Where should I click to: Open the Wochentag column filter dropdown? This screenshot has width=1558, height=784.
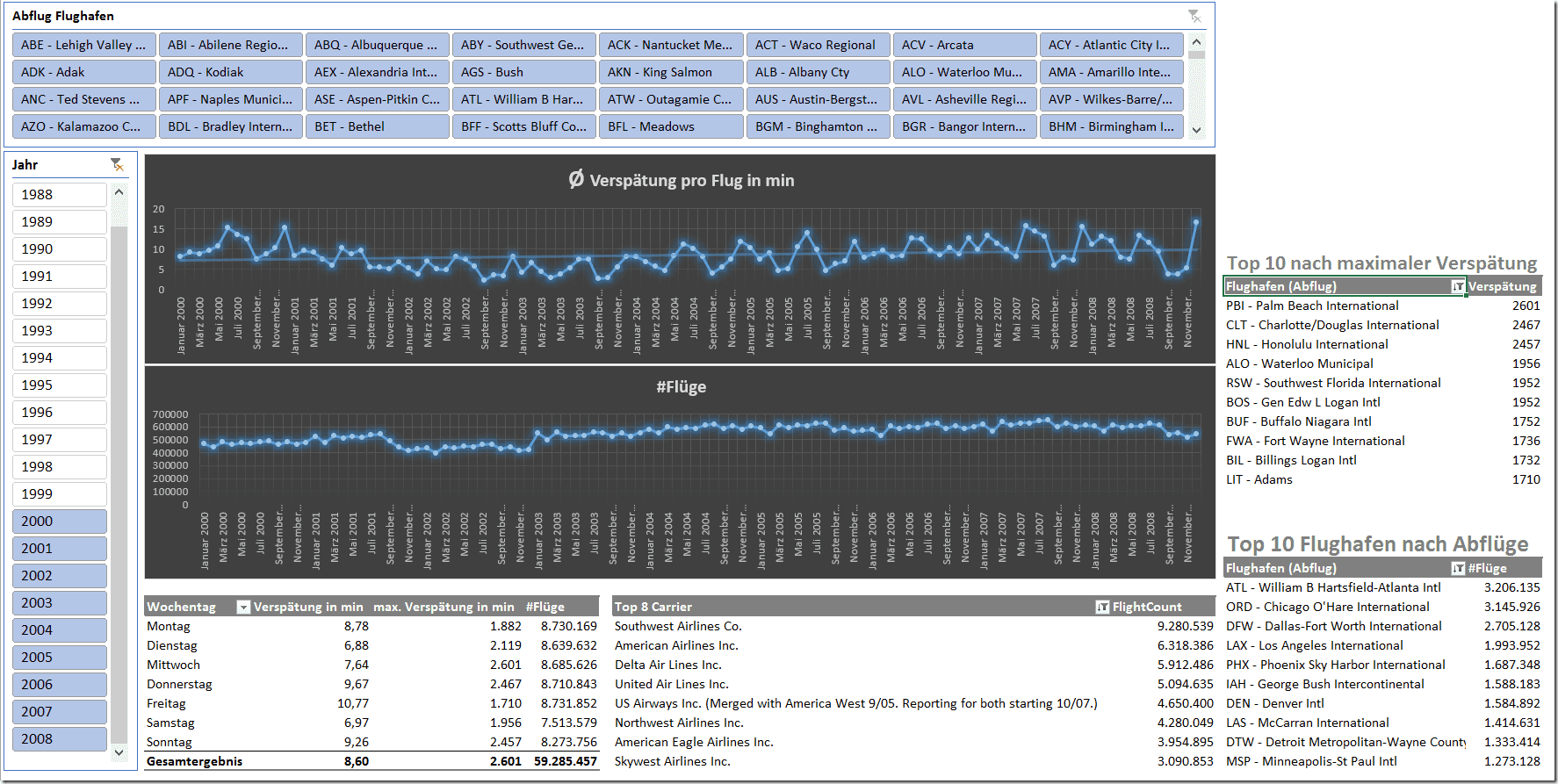(243, 608)
